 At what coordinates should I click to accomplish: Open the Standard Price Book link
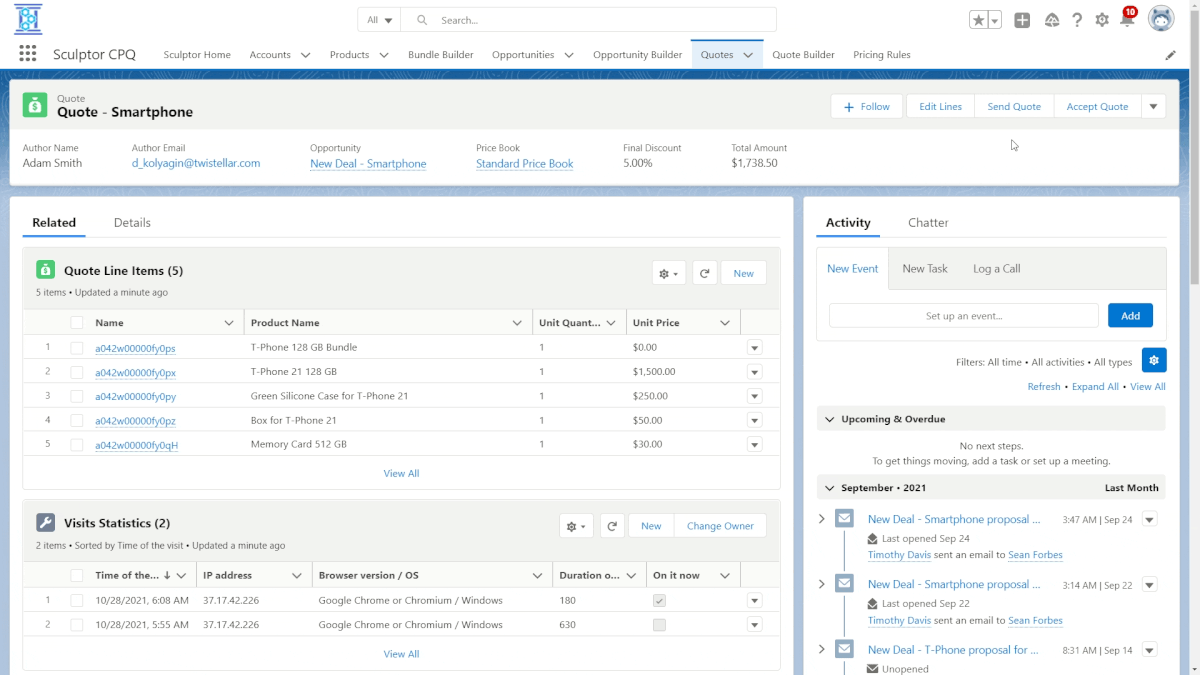click(524, 164)
